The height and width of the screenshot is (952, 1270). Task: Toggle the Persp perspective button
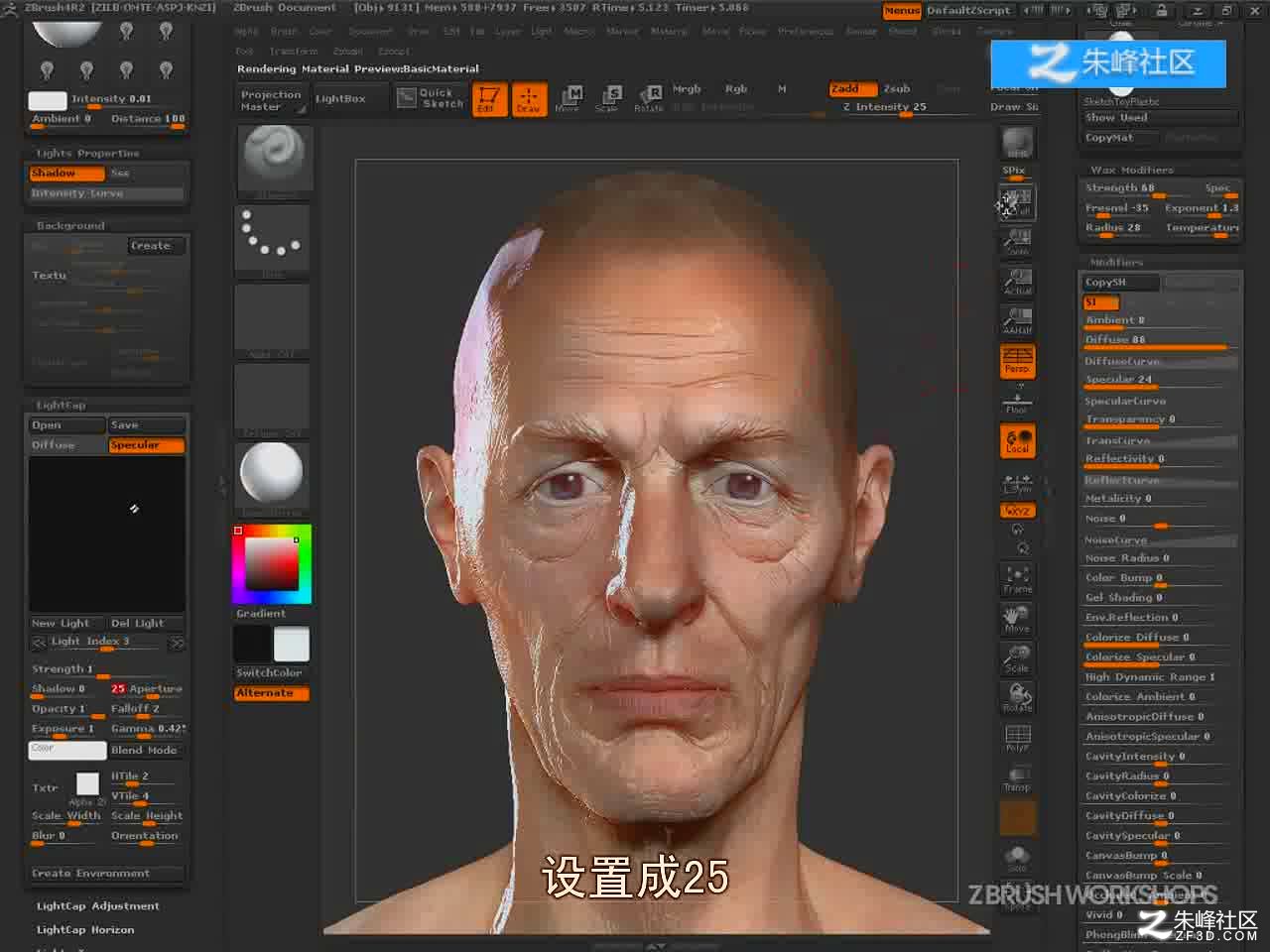pos(1017,360)
